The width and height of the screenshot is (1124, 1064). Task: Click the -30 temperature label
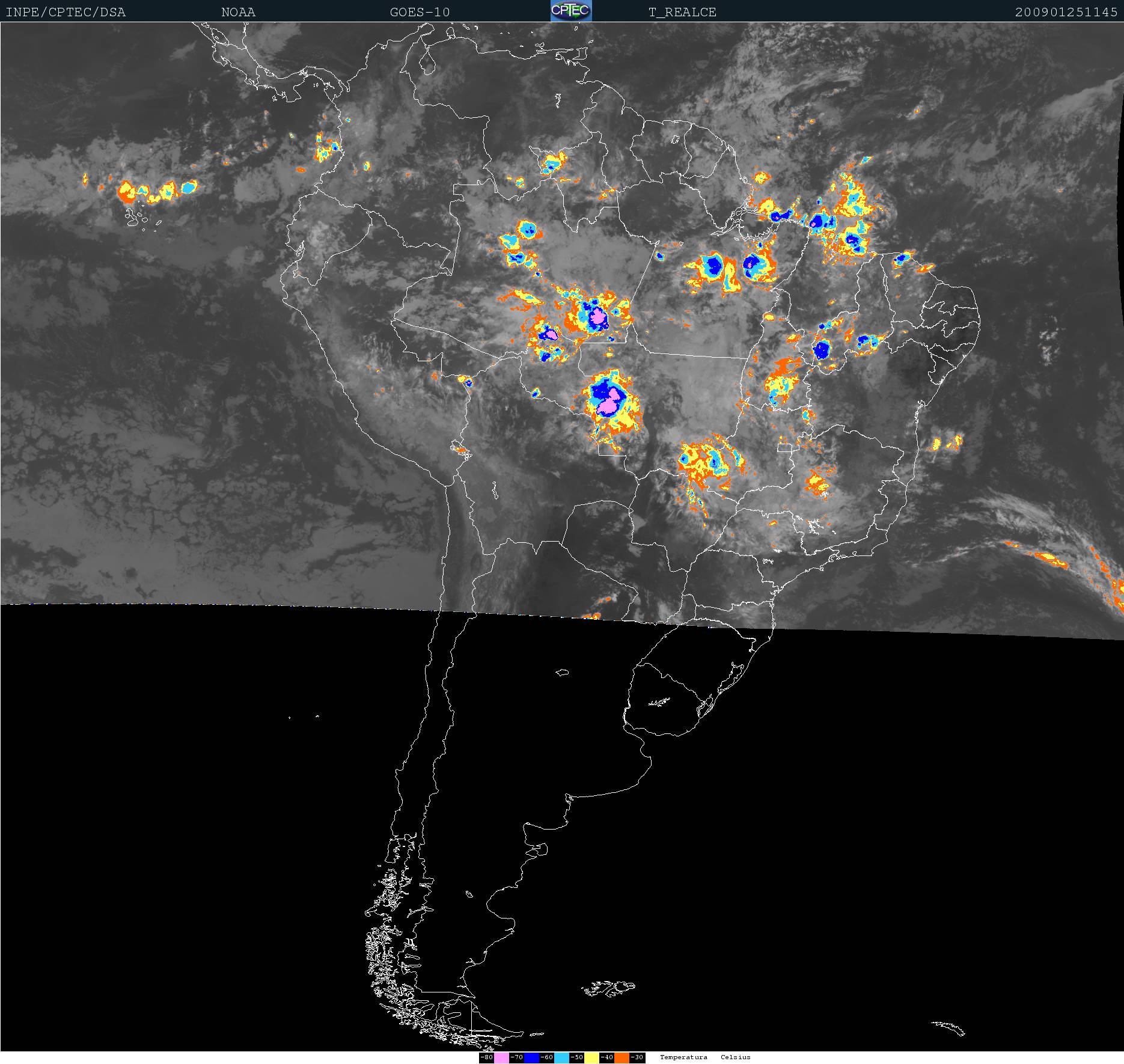tap(637, 1058)
